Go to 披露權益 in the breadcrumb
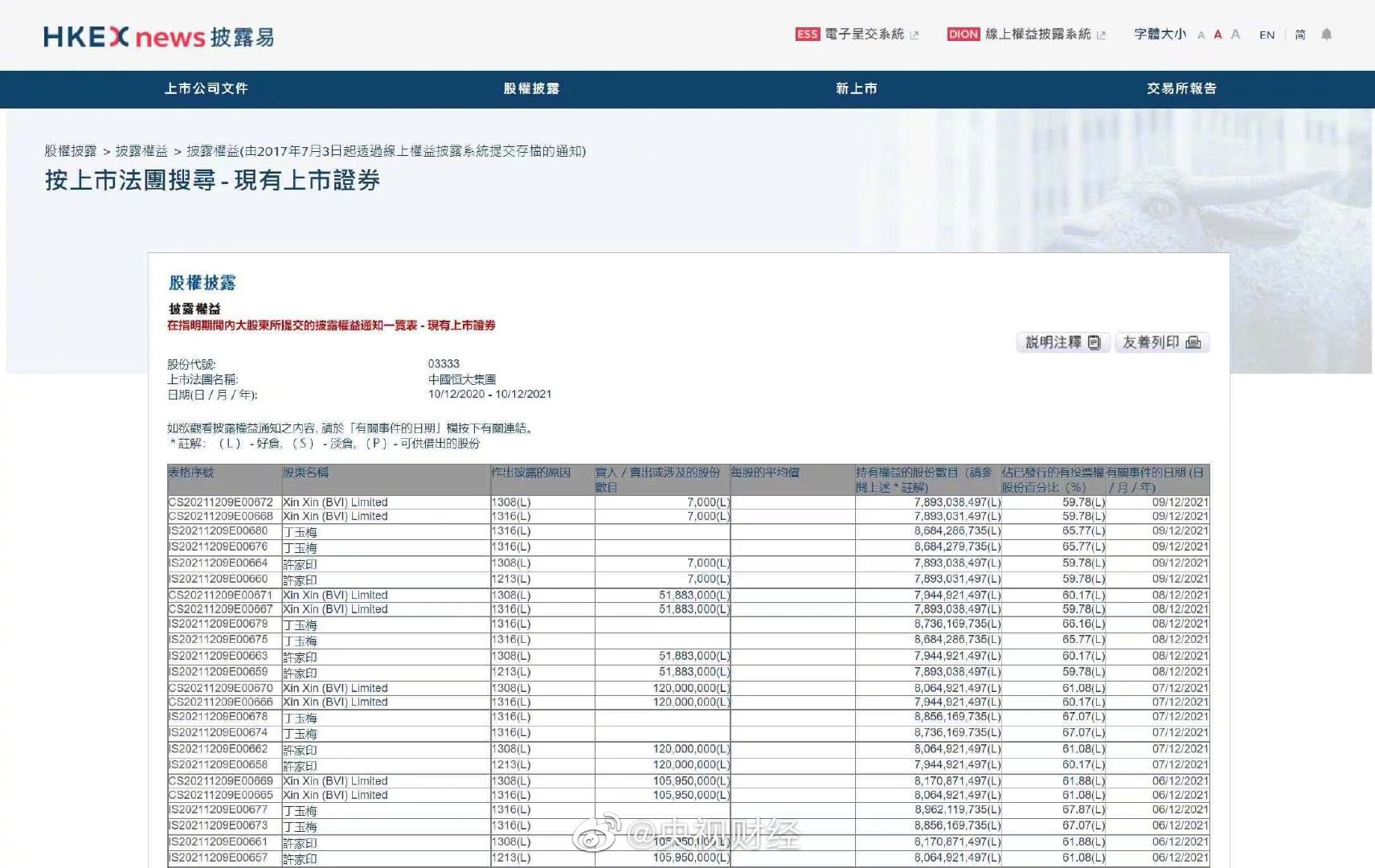The width and height of the screenshot is (1375, 868). pos(141,151)
